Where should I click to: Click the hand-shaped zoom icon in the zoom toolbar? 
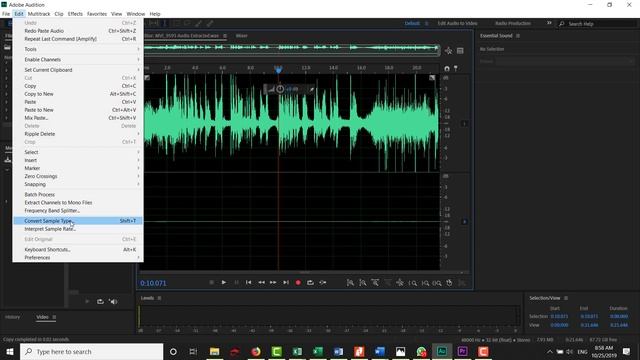click(449, 283)
